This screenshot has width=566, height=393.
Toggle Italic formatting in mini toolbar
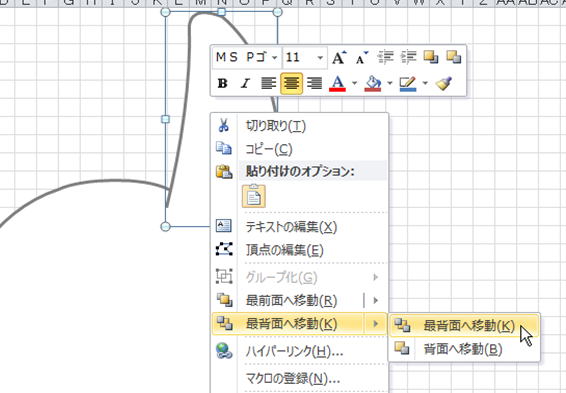245,83
